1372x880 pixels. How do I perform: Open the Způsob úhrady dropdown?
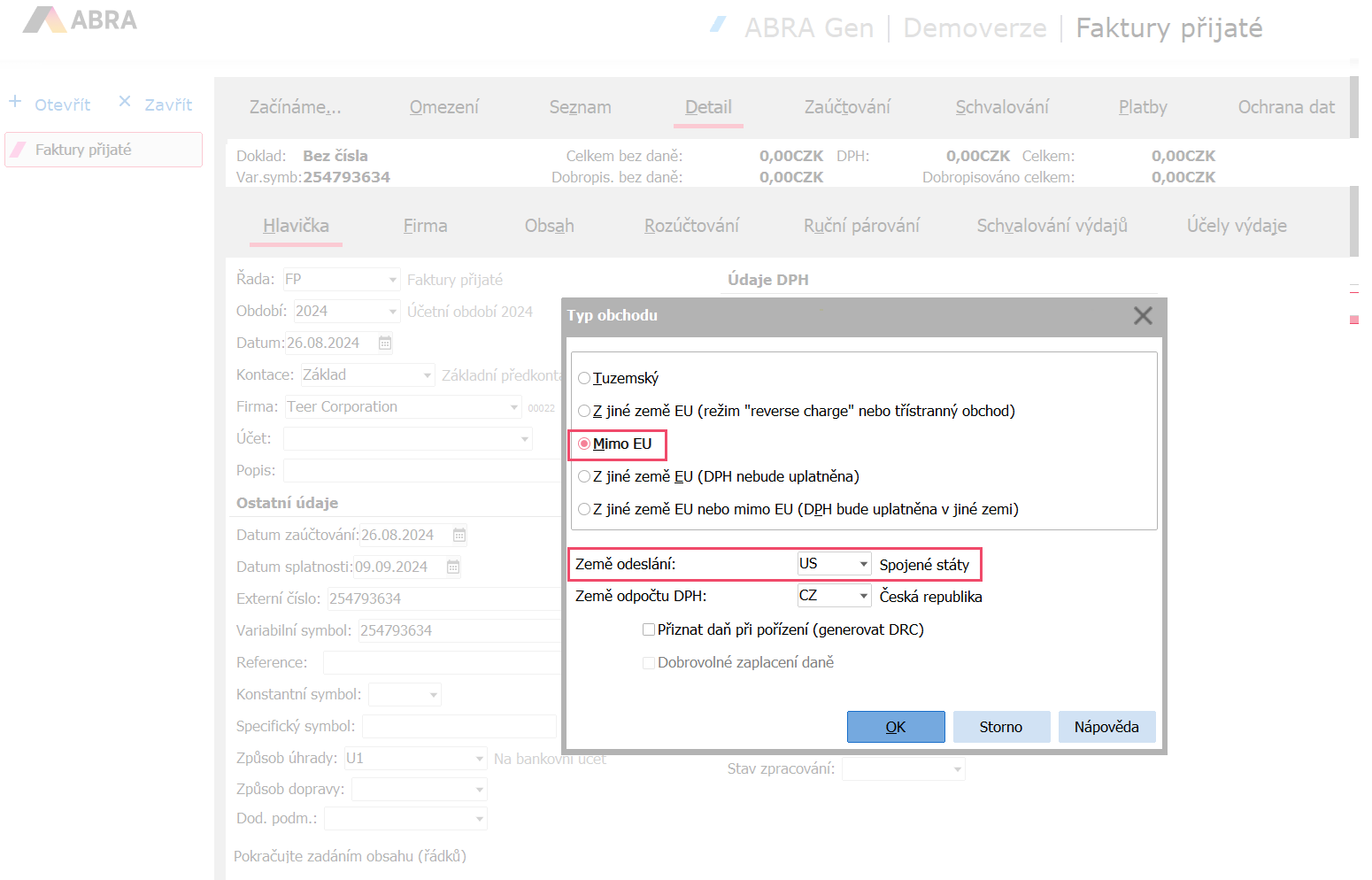click(480, 759)
